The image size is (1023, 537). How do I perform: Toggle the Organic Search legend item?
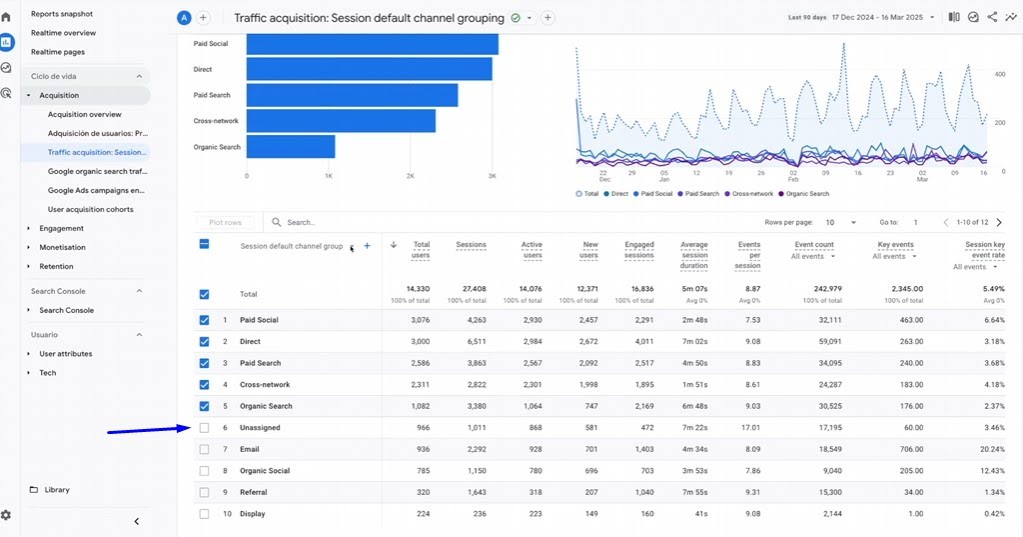(x=803, y=194)
